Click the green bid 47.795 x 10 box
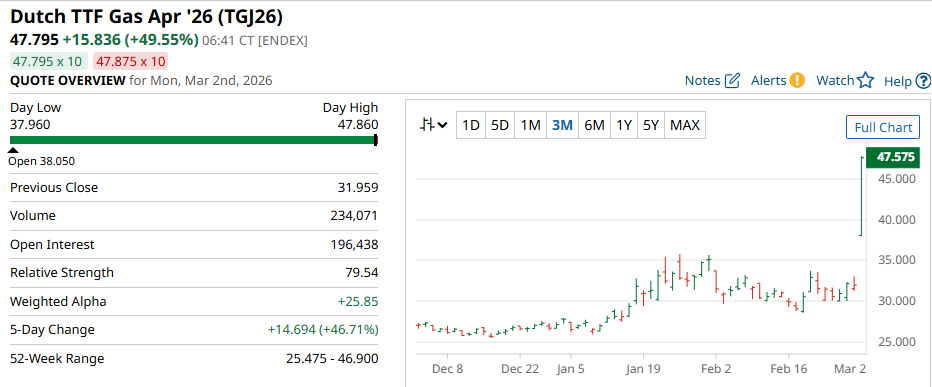The image size is (932, 387). [x=49, y=61]
